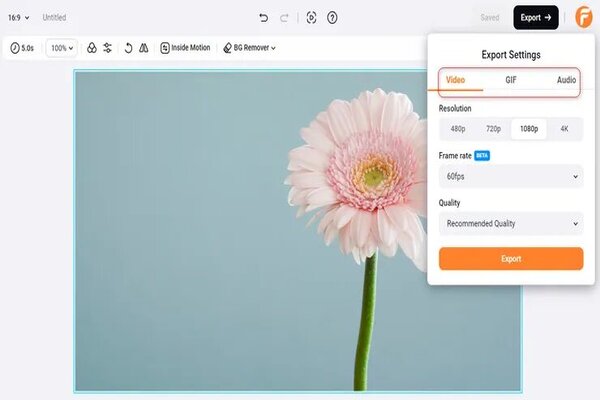
Task: Open Inside Motion settings
Action: (185, 48)
